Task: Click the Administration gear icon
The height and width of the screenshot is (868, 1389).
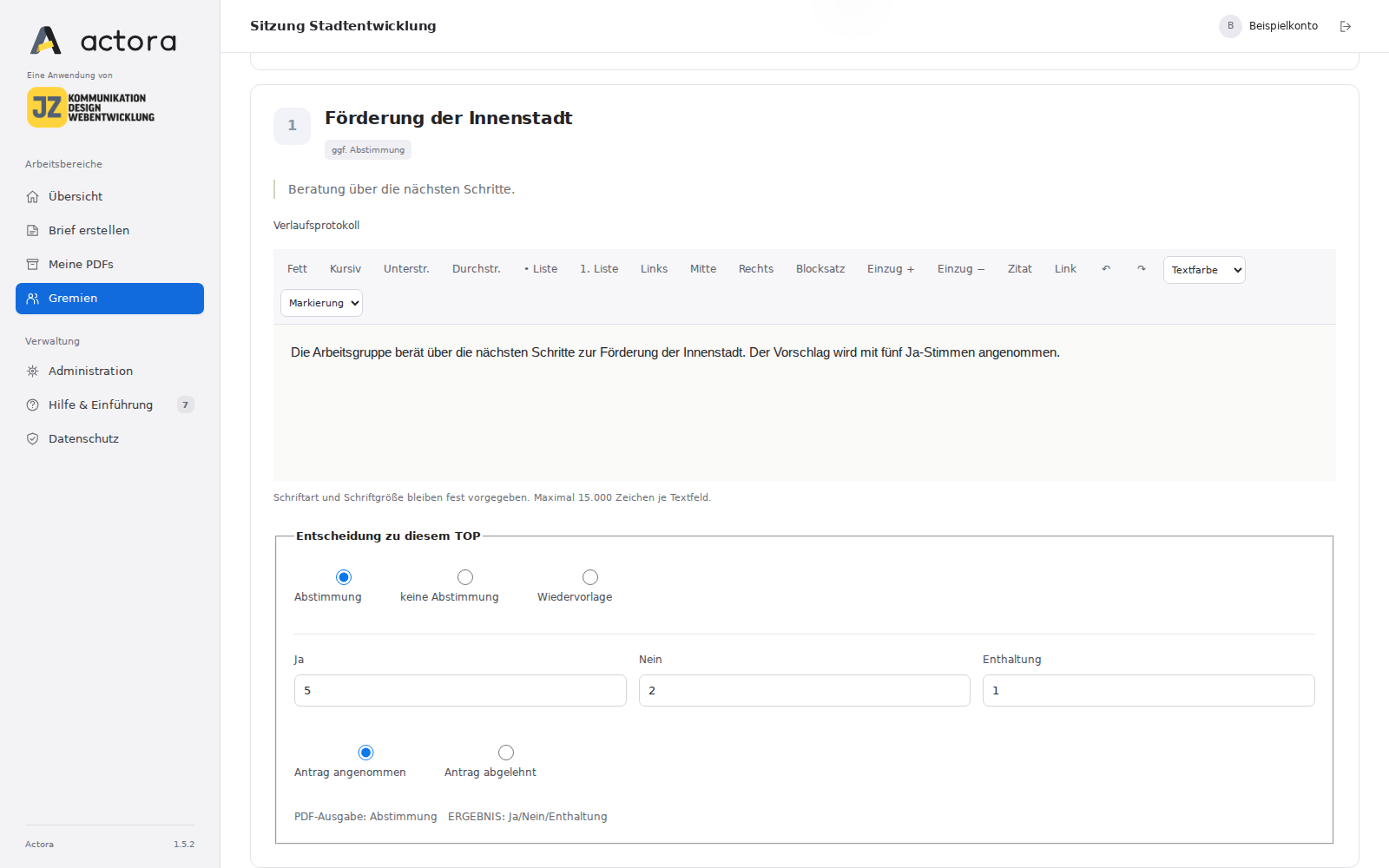Action: click(32, 372)
